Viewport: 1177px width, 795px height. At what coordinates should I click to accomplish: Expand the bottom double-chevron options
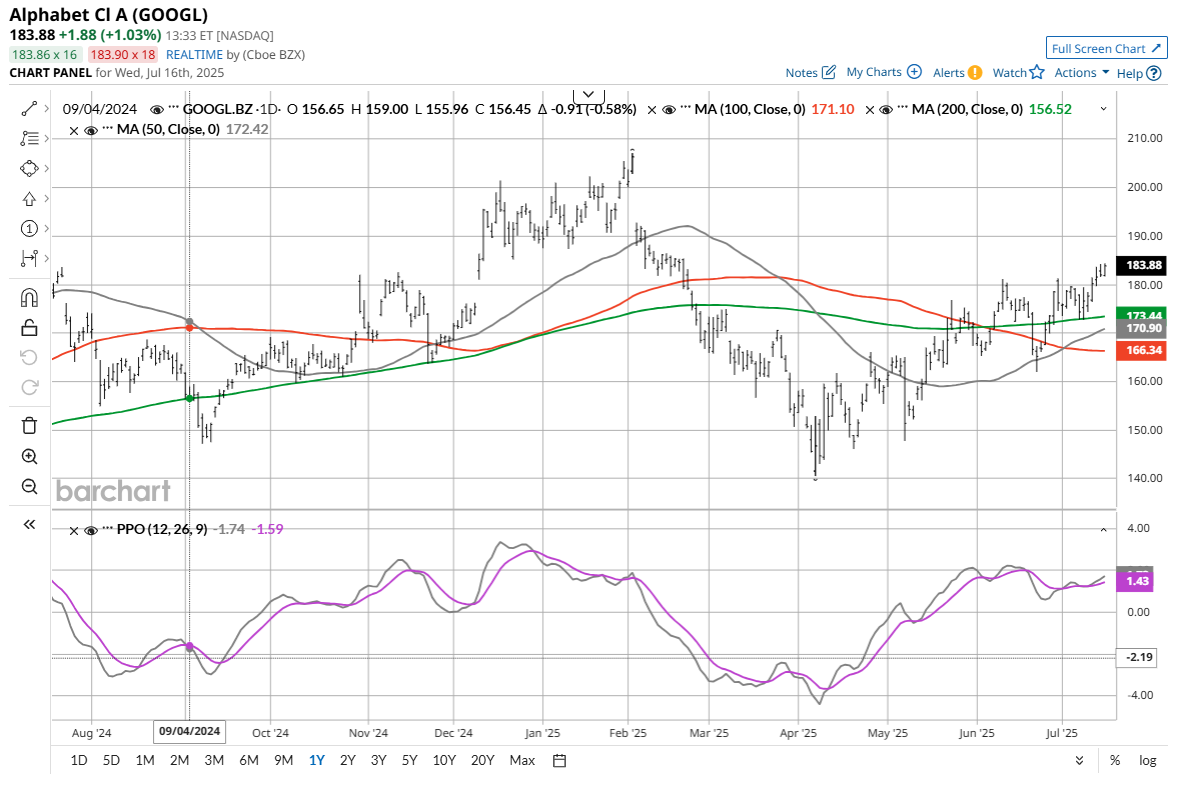[x=1079, y=760]
